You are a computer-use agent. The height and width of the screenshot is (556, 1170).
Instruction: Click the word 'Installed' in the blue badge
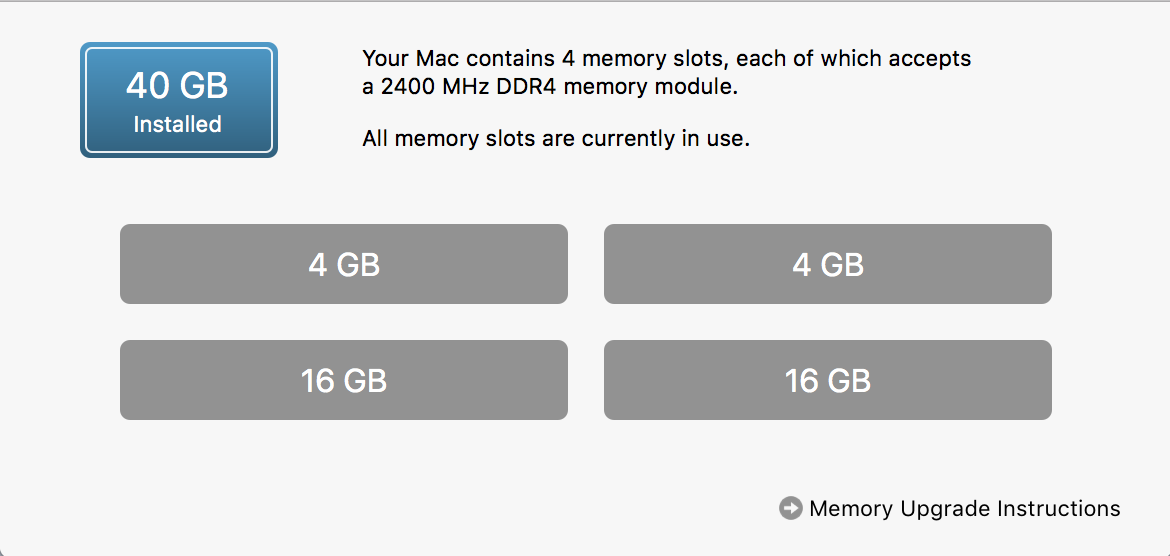[x=178, y=125]
